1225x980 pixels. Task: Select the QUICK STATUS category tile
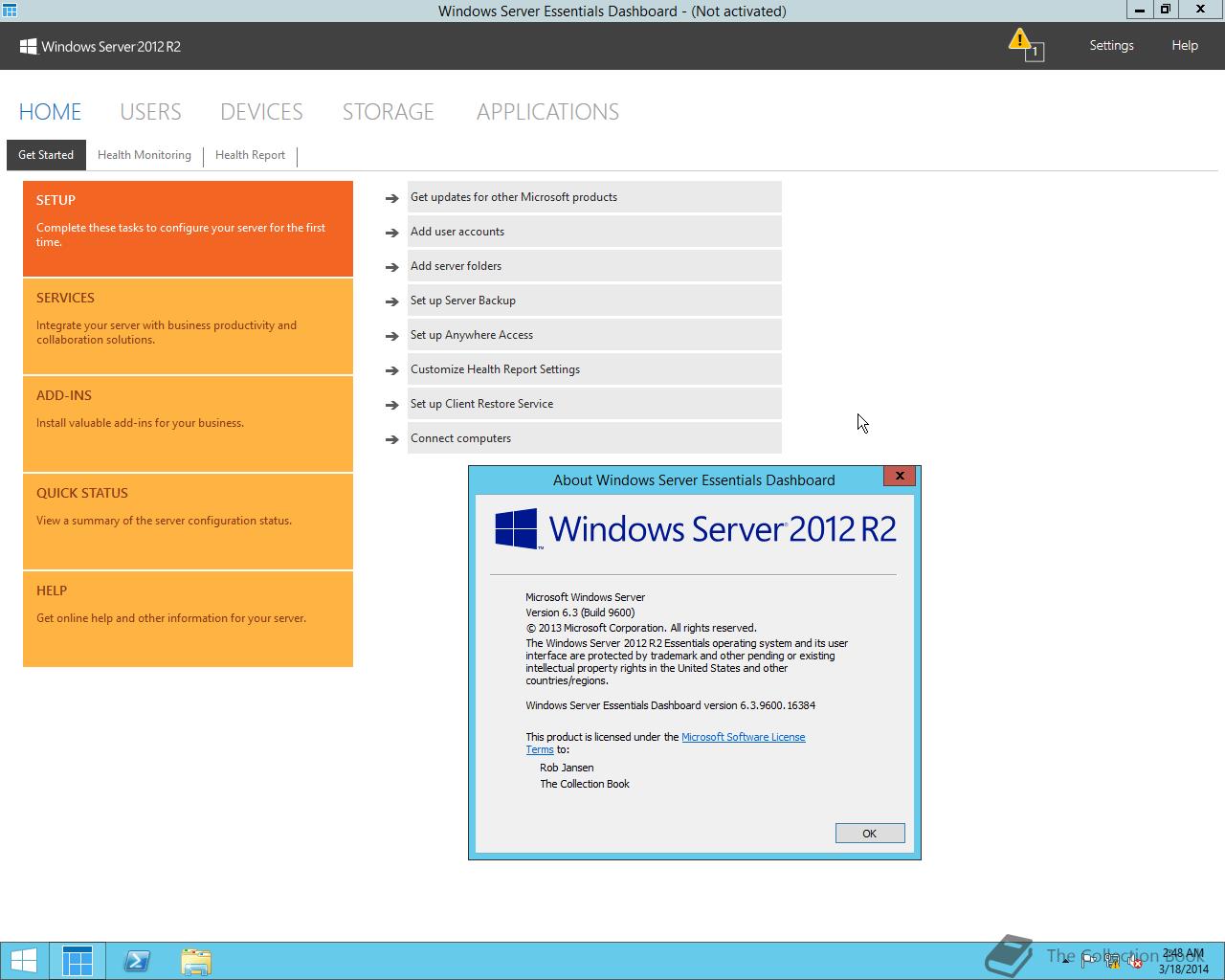pos(188,522)
